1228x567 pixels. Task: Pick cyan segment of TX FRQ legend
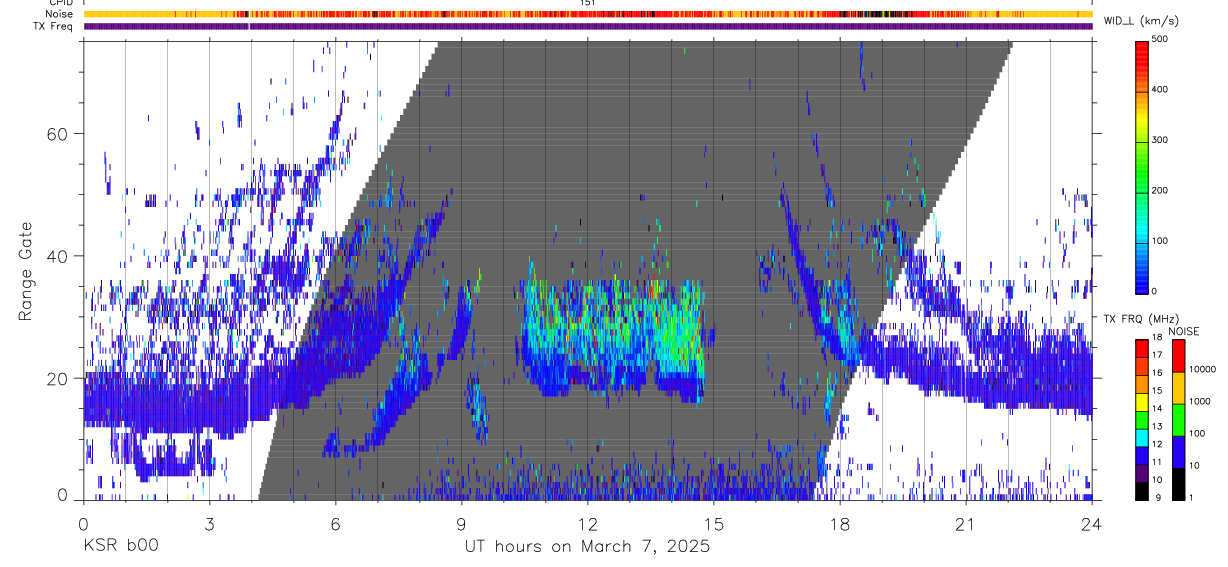tap(1141, 438)
